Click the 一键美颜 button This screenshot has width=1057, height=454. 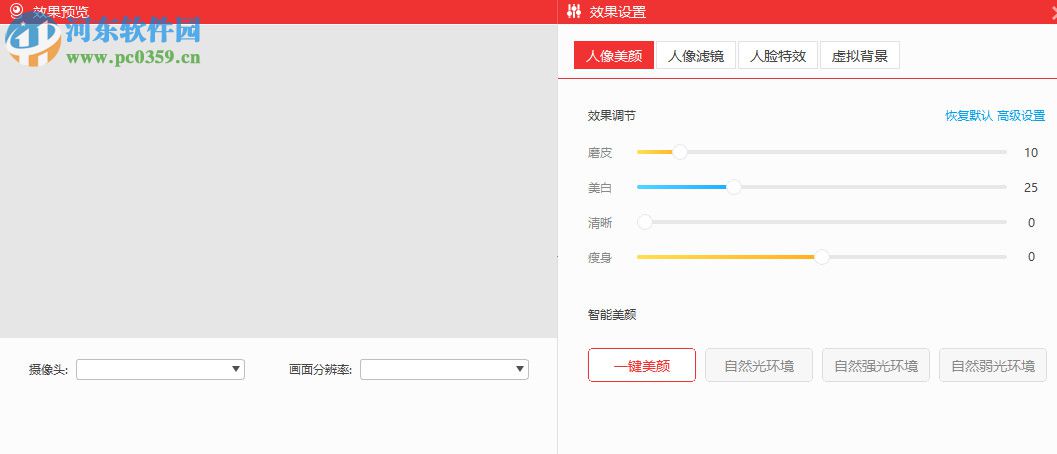point(642,366)
